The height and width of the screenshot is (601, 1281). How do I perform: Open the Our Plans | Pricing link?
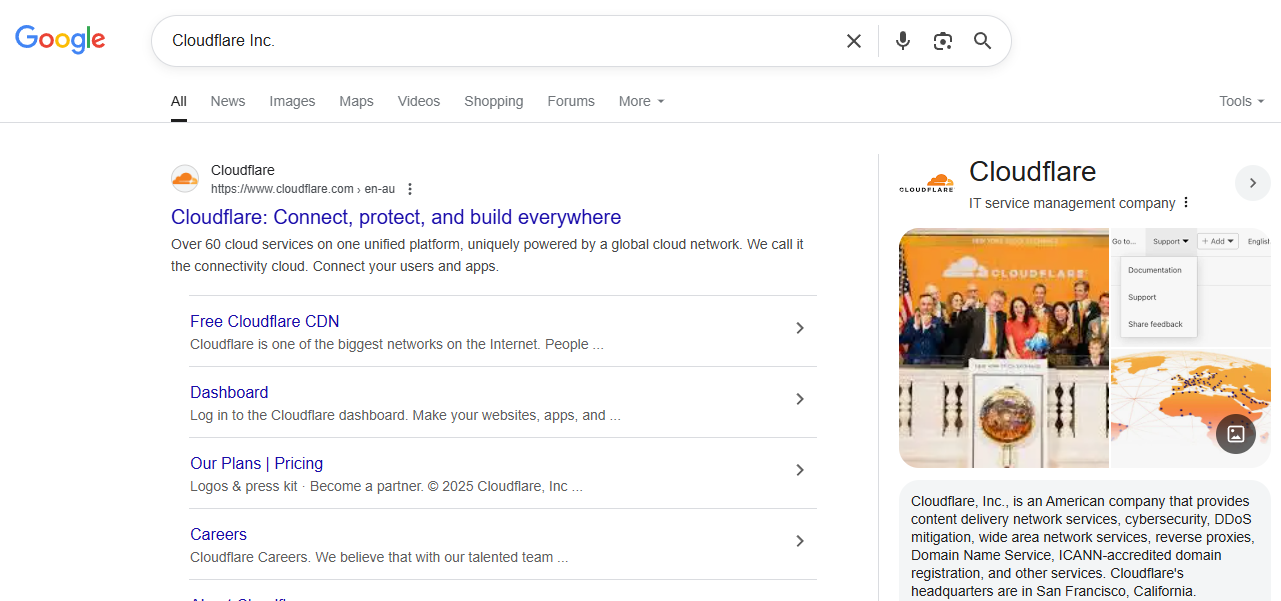[256, 463]
